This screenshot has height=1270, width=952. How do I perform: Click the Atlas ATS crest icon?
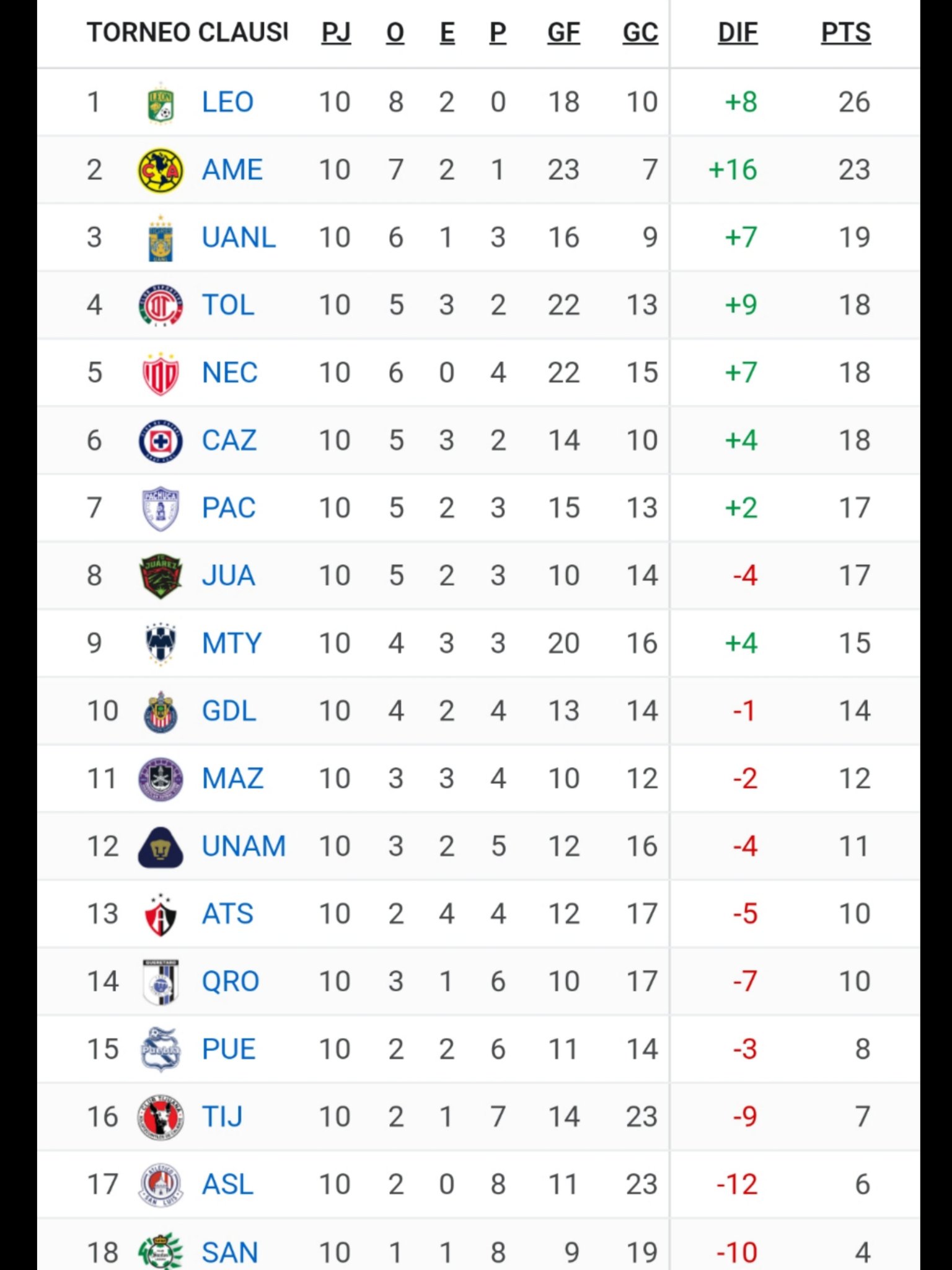point(161,915)
